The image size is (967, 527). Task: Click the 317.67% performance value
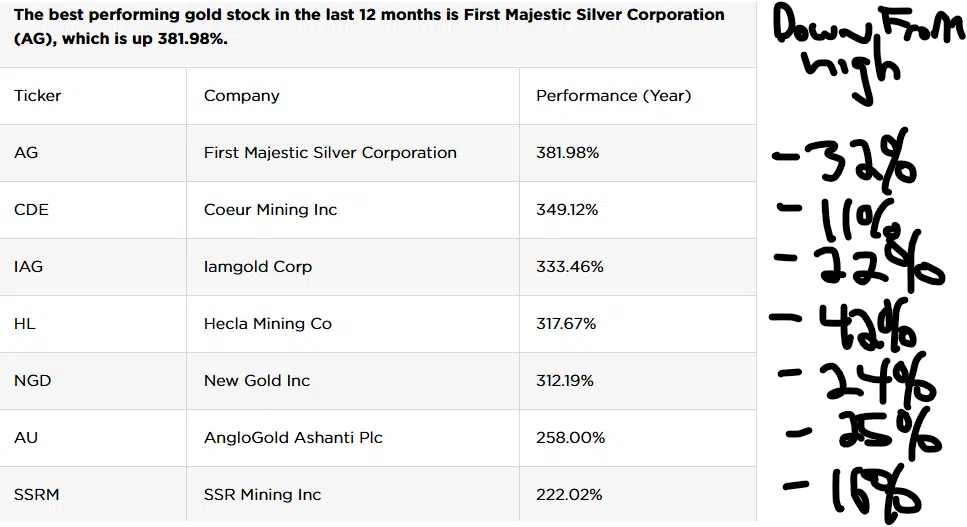(x=566, y=324)
